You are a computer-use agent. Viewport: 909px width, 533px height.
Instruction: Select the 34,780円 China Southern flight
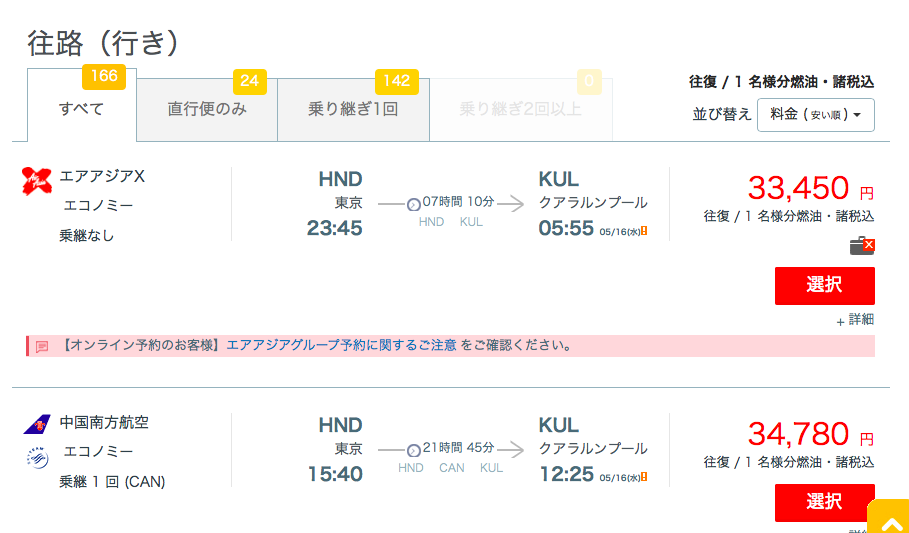click(x=824, y=502)
